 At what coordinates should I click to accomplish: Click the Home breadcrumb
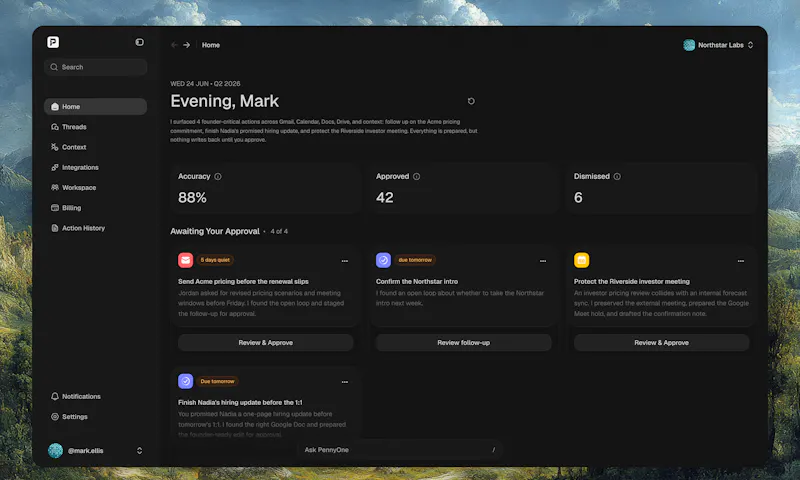pyautogui.click(x=211, y=45)
